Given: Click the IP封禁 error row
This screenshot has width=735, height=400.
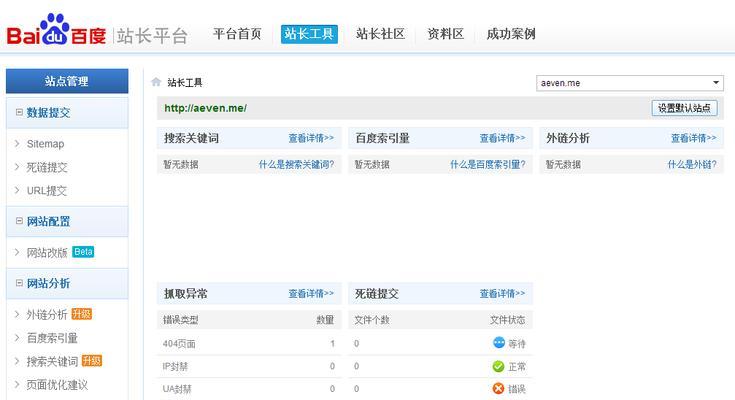Looking at the screenshot, I should click(249, 366).
